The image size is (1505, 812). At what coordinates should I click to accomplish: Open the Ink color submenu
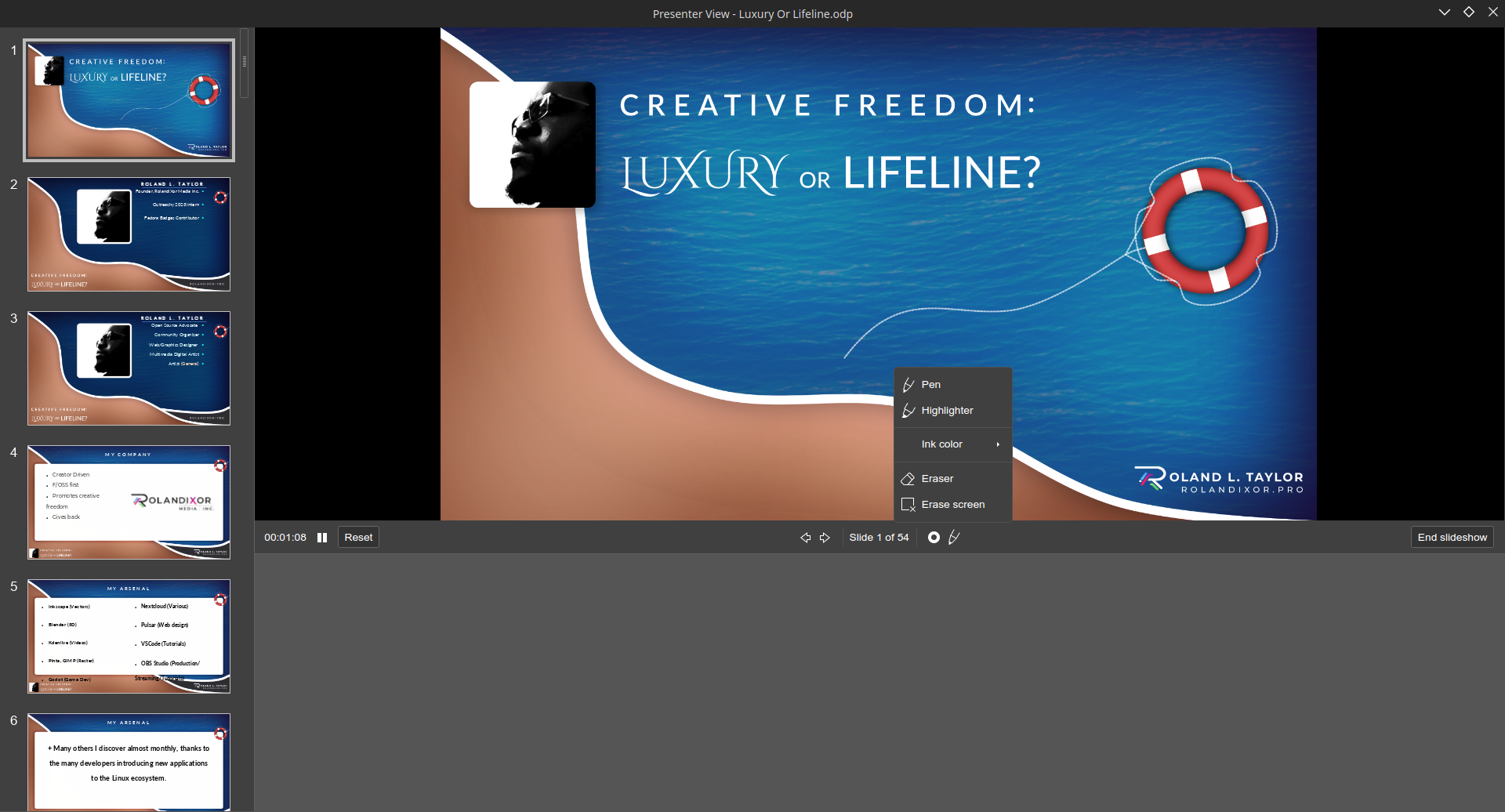pos(942,444)
